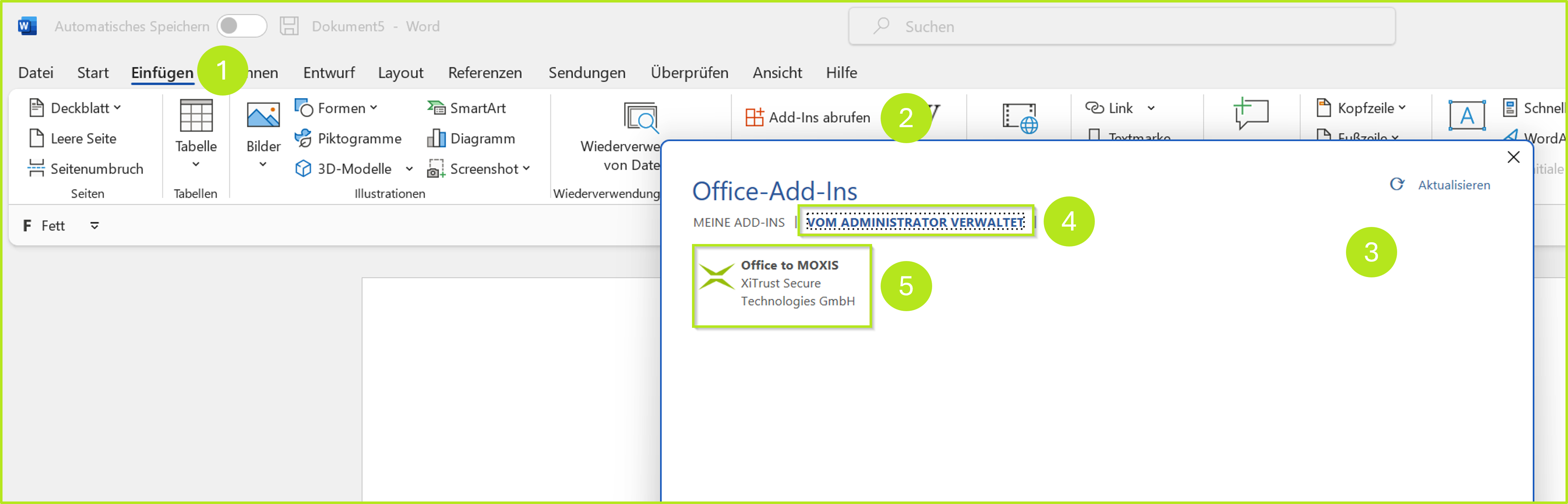Switch to the Referenzen ribbon tab
The image size is (1568, 504).
[485, 72]
